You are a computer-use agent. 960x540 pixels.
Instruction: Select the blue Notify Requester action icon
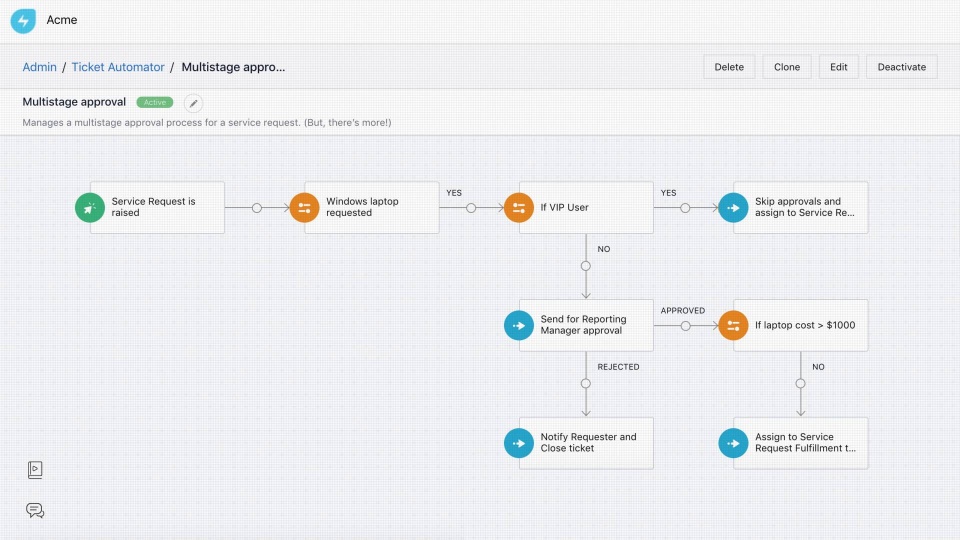click(519, 443)
